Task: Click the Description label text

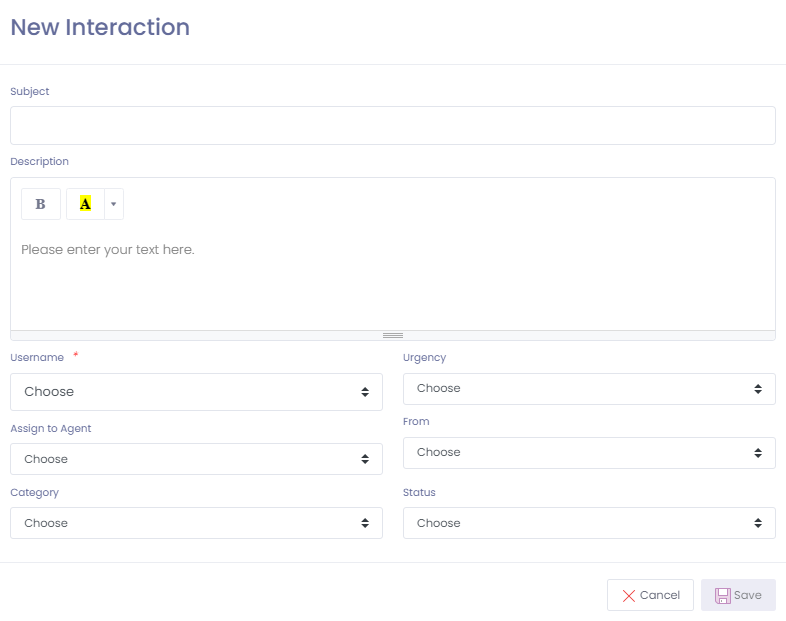Action: [x=40, y=162]
